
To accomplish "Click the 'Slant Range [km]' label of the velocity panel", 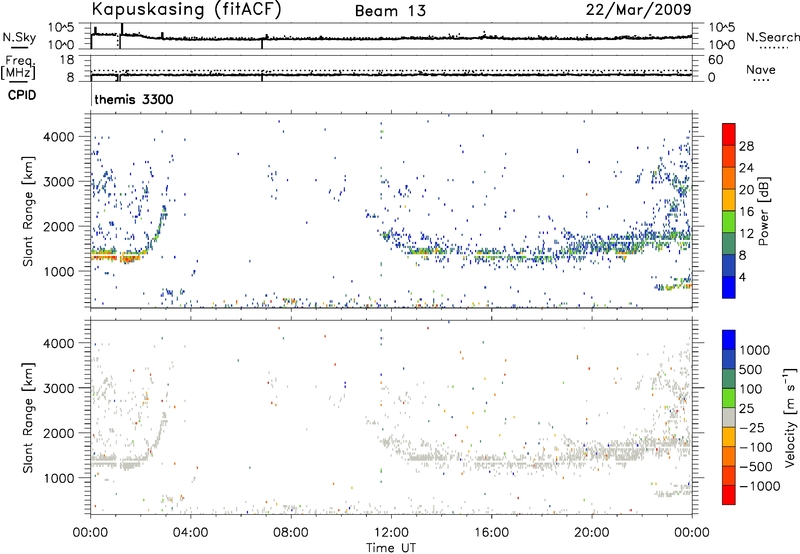I will click(28, 417).
